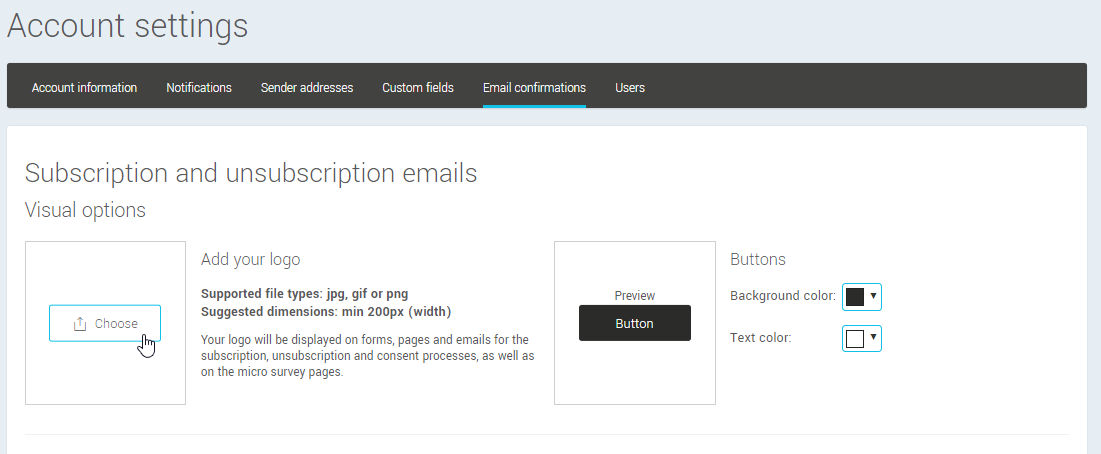Click the upload icon inside the Choose button

(x=80, y=324)
